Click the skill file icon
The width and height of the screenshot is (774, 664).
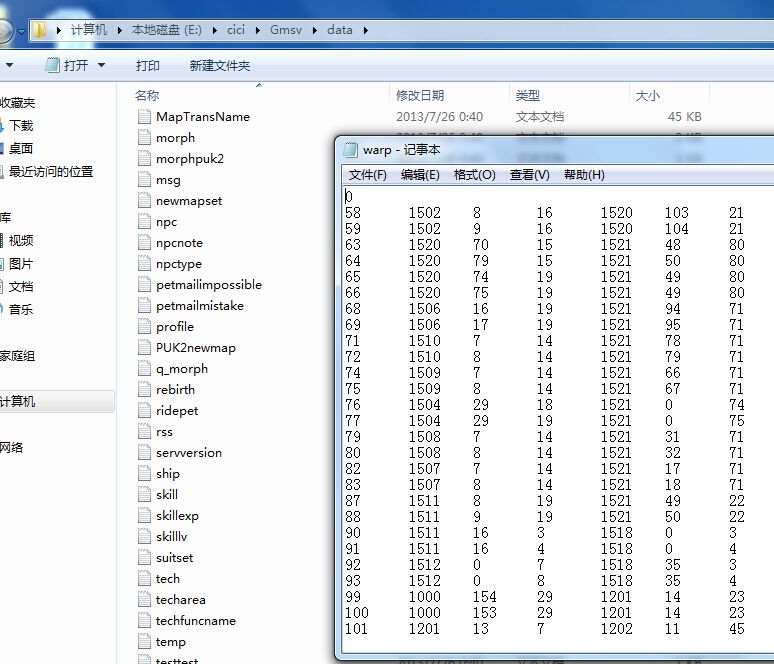pyautogui.click(x=144, y=495)
